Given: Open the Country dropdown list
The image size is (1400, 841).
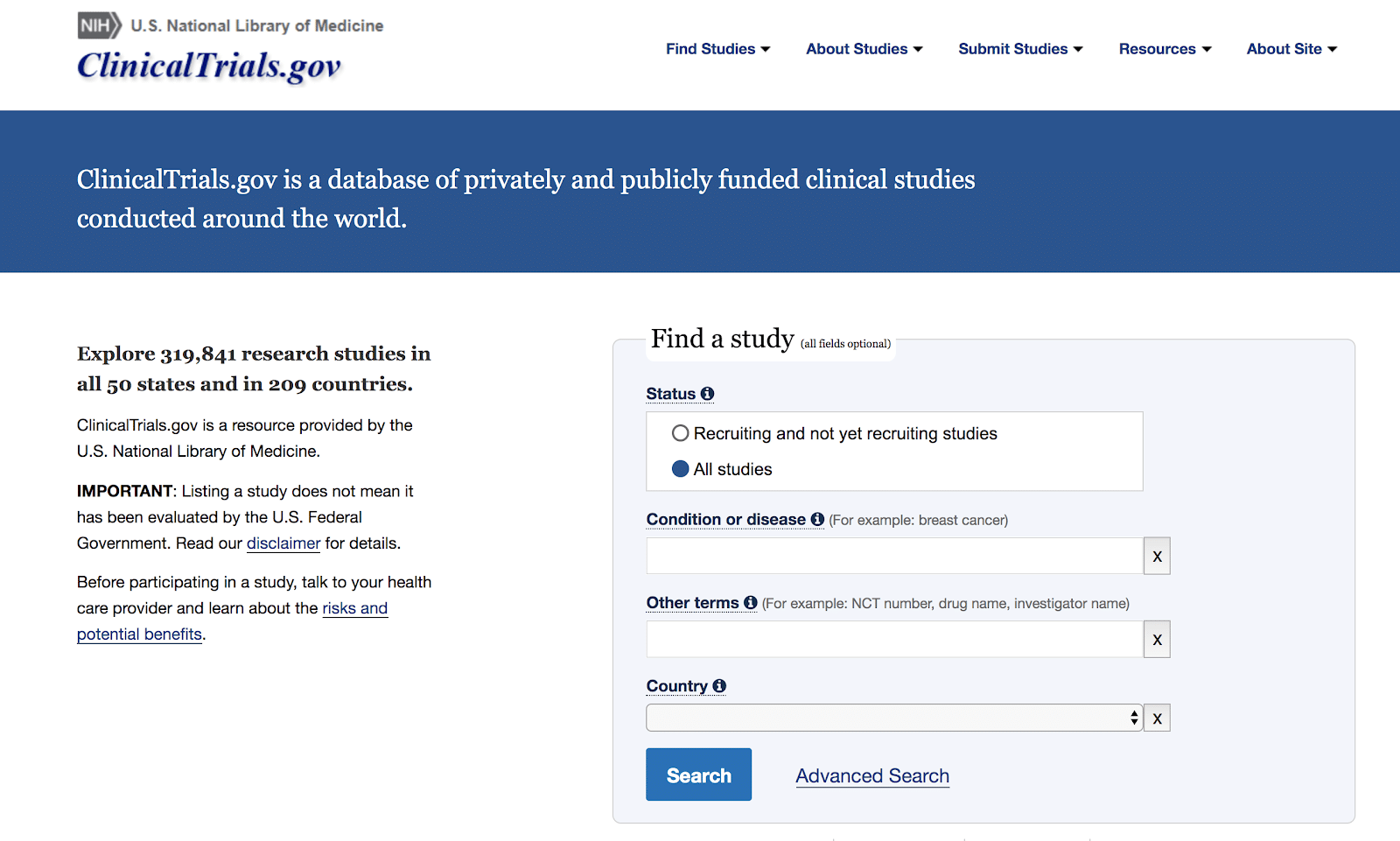Looking at the screenshot, I should (x=894, y=718).
